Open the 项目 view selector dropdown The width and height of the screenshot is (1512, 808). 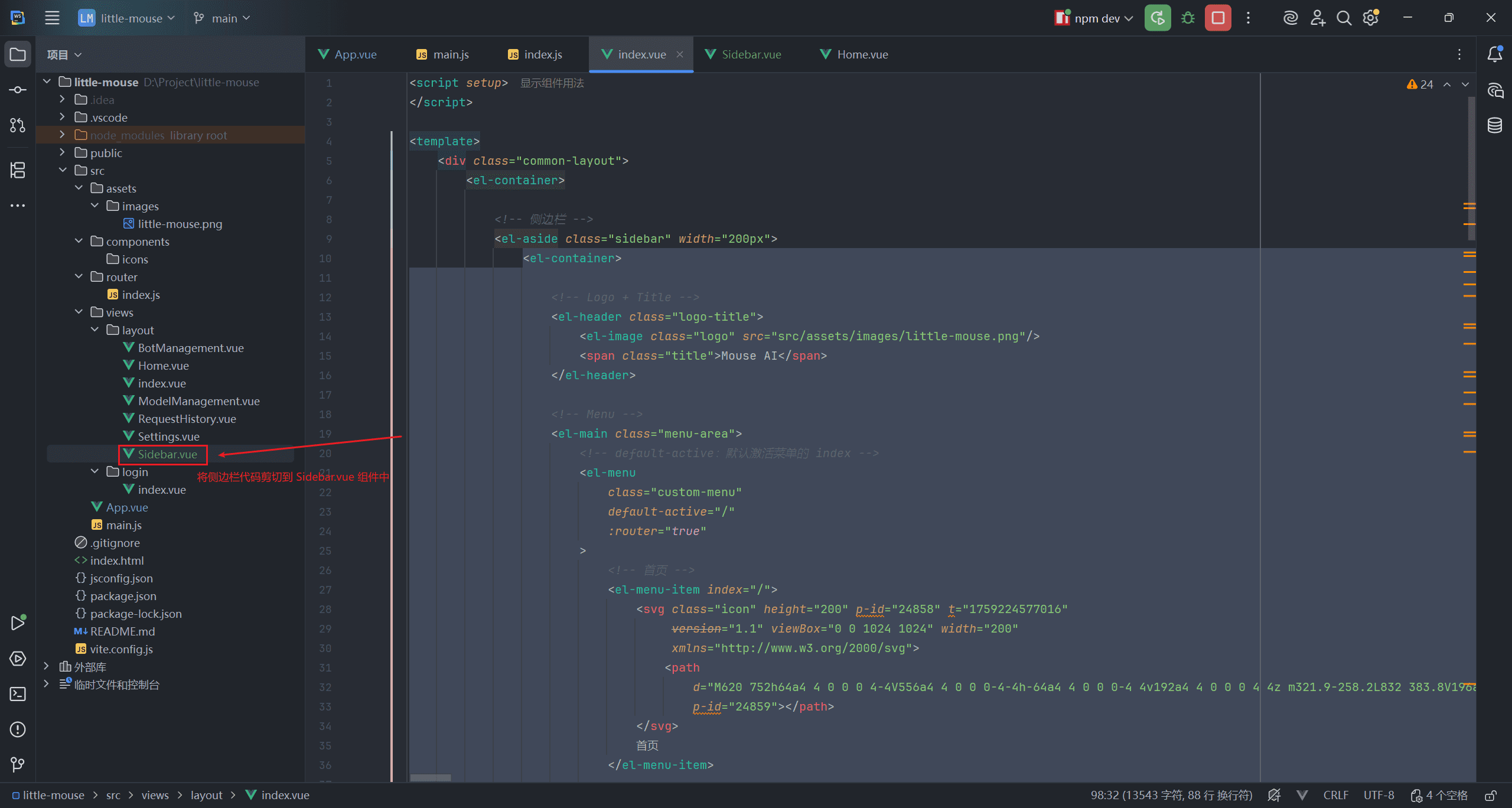[x=64, y=55]
